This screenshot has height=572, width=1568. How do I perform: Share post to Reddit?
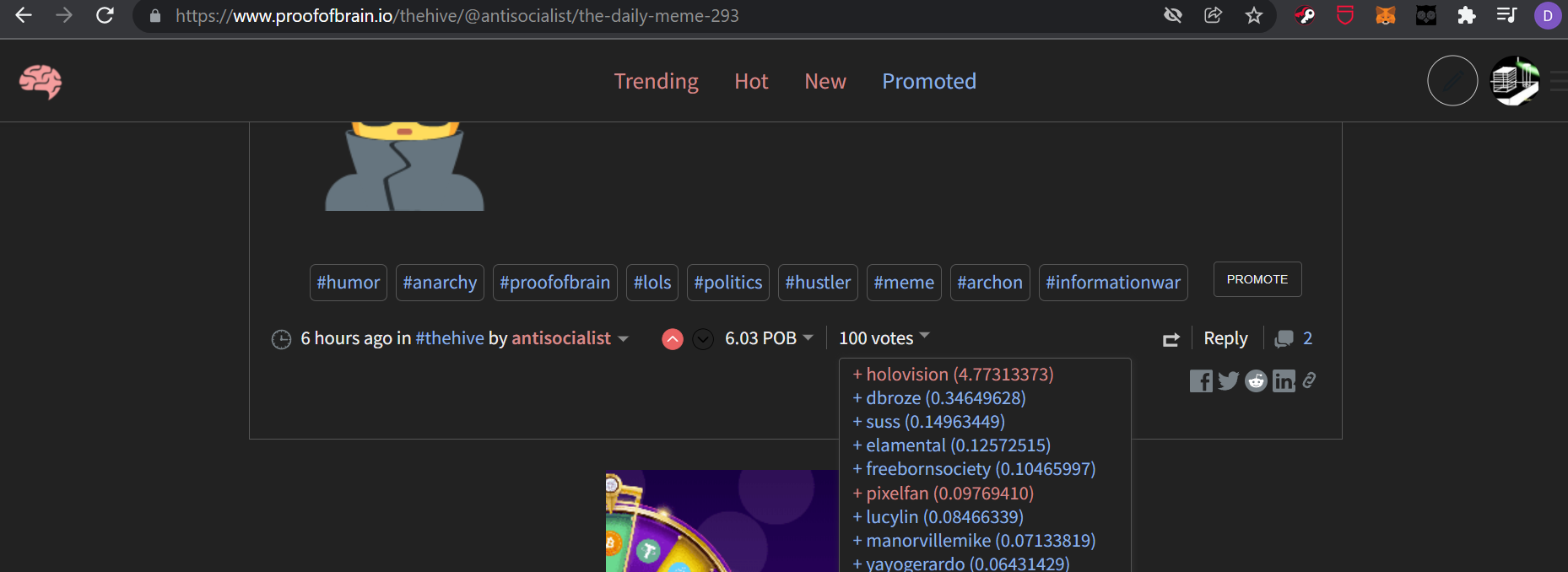1257,381
